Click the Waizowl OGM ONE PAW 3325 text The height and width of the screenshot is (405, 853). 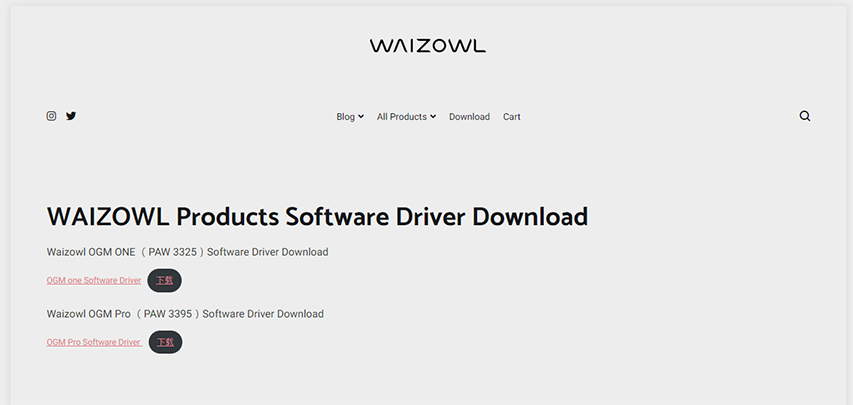click(x=187, y=252)
